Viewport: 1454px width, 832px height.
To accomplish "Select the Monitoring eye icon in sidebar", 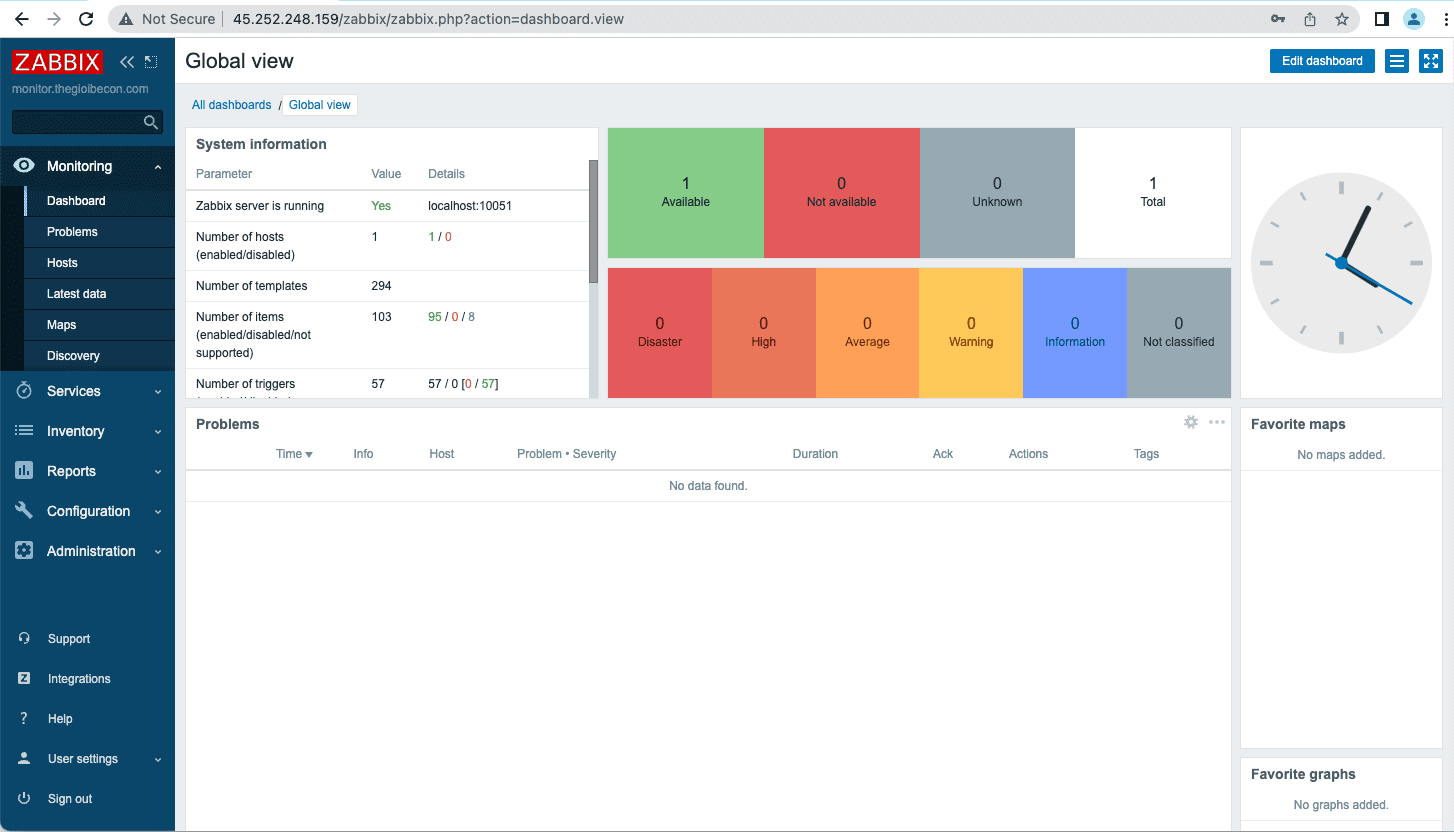I will coord(22,165).
